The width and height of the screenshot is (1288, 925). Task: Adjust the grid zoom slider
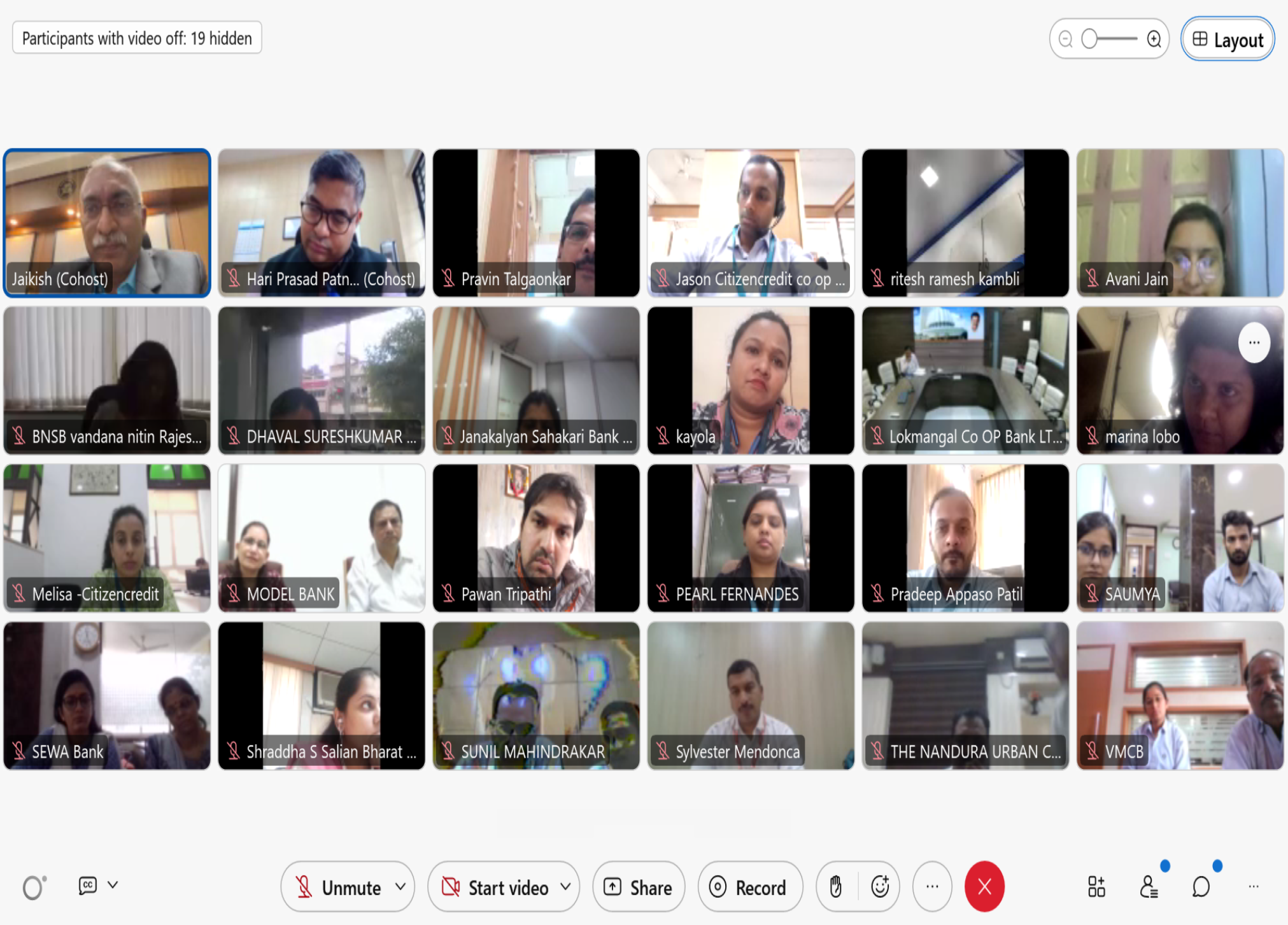click(x=1090, y=39)
